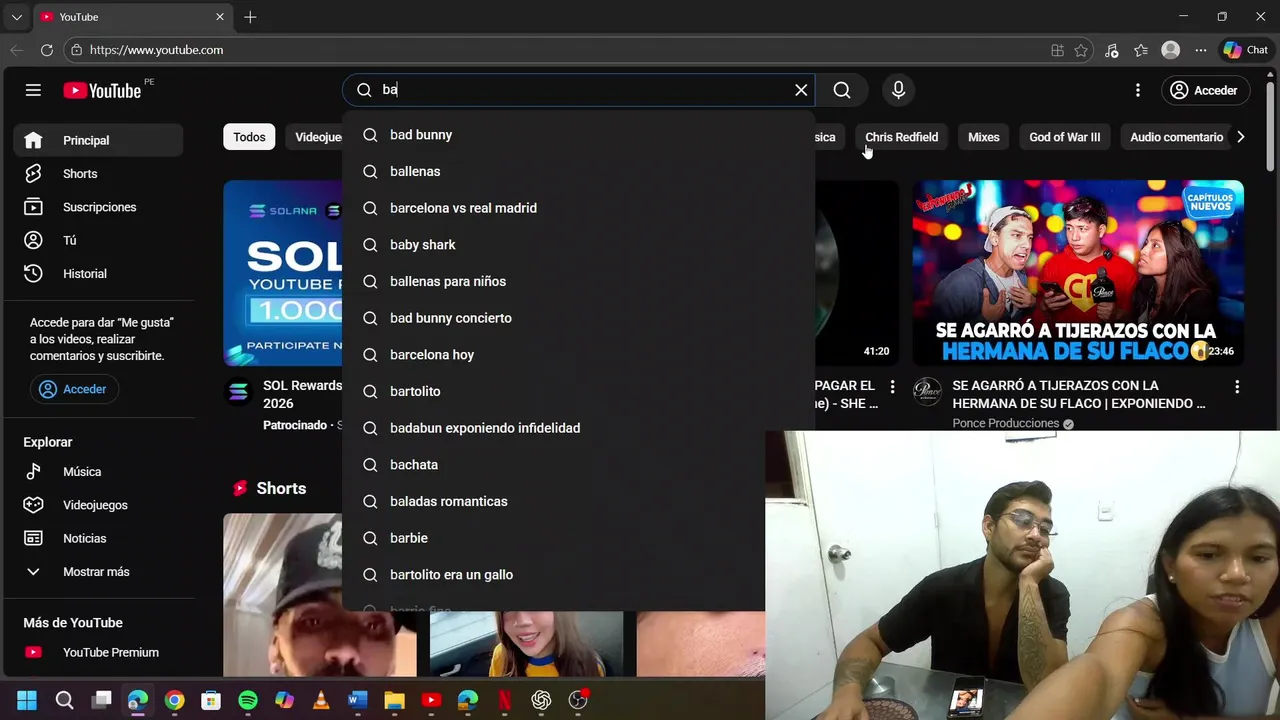Image resolution: width=1280 pixels, height=720 pixels.
Task: Select suggestion "bad bunny concierto"
Action: [578, 318]
